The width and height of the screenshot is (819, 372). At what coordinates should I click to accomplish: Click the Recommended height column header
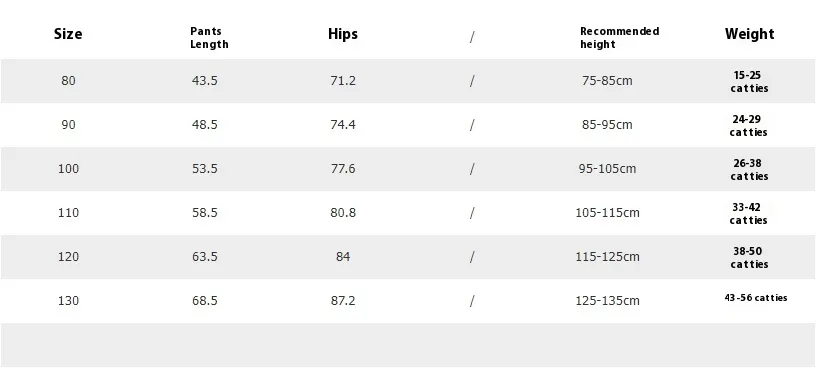(x=619, y=38)
